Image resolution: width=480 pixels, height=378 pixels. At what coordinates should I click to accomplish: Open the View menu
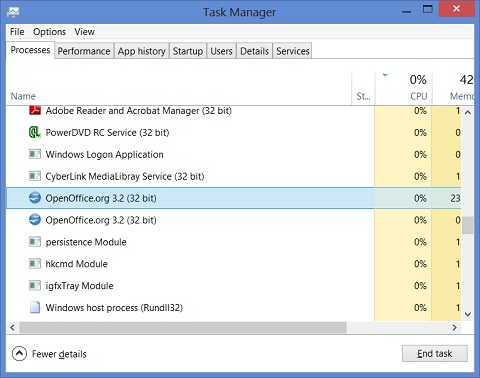pyautogui.click(x=84, y=32)
